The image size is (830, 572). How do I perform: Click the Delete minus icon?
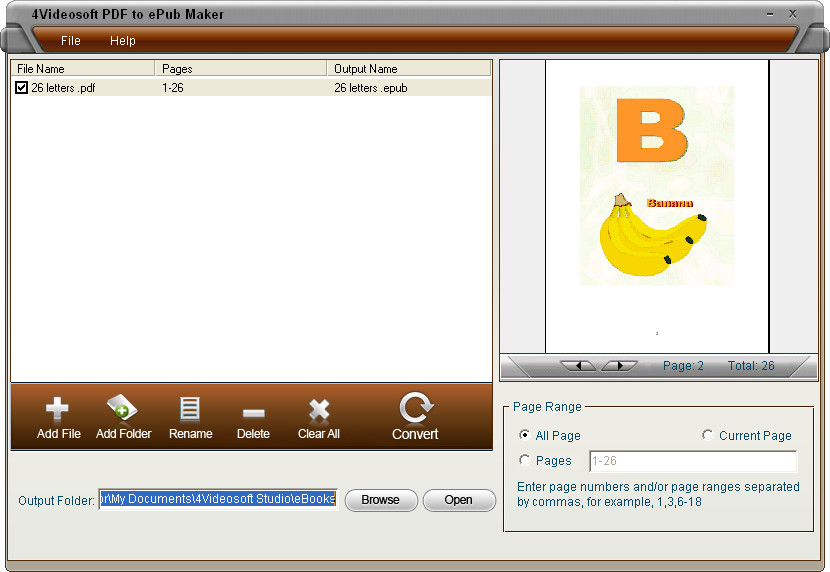pyautogui.click(x=253, y=411)
